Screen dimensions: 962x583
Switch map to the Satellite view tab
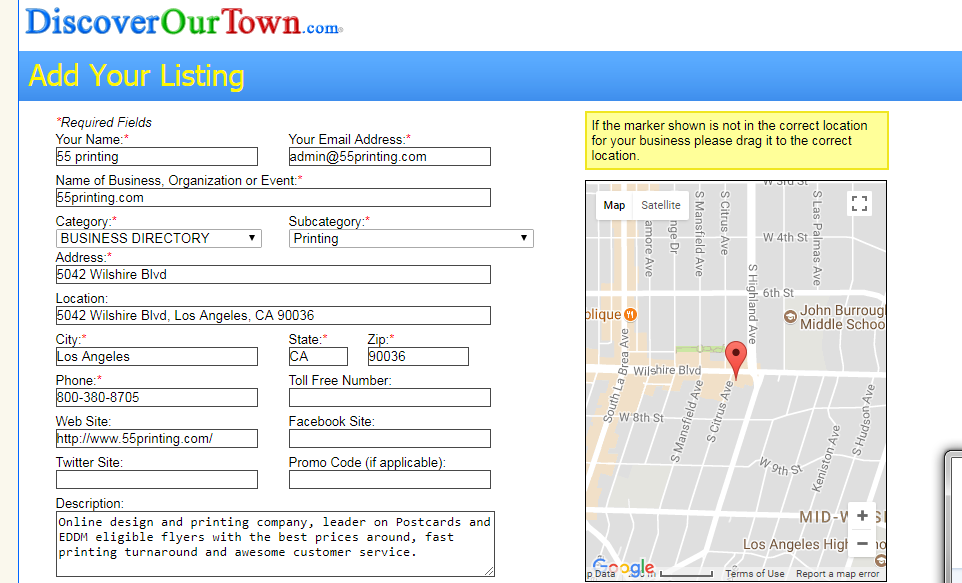[x=661, y=205]
